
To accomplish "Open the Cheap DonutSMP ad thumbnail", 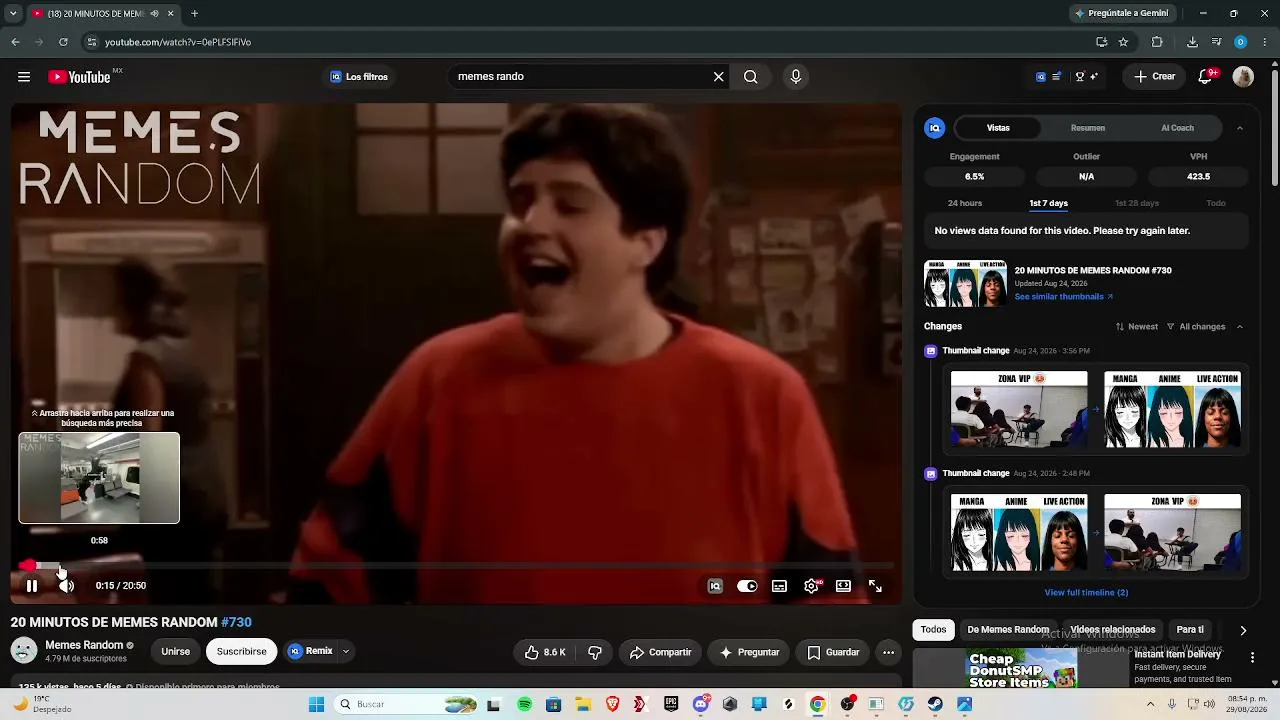I will [x=1021, y=669].
